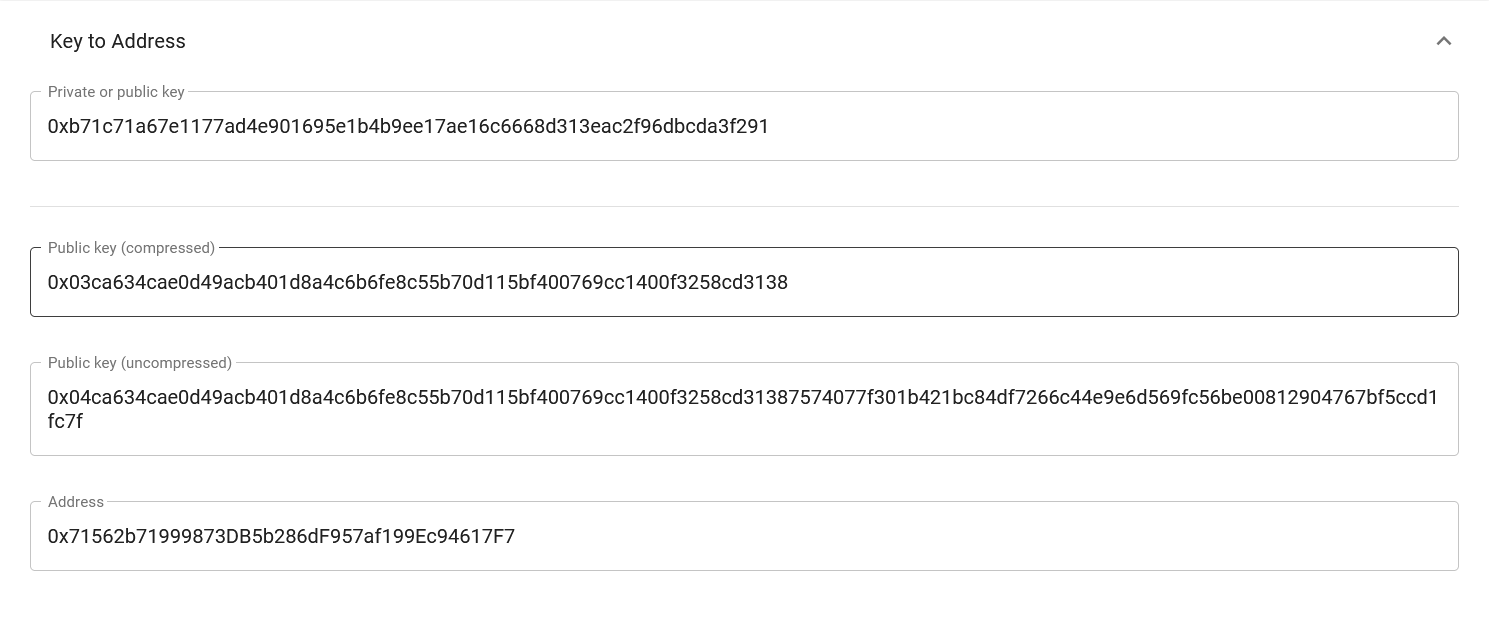1489x626 pixels.
Task: Place cursor in the 0xb71c71a6 private key value
Action: (x=408, y=127)
